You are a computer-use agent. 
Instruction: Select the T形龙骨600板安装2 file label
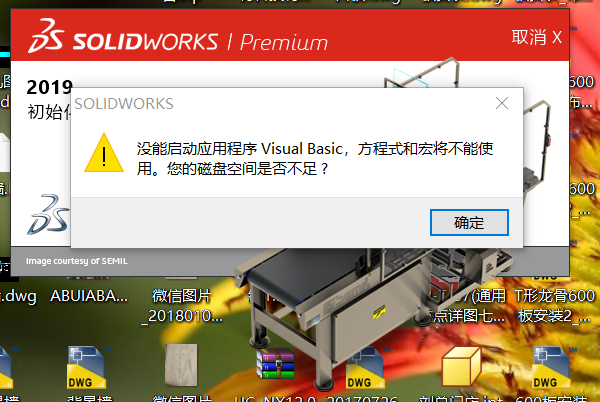click(x=554, y=306)
